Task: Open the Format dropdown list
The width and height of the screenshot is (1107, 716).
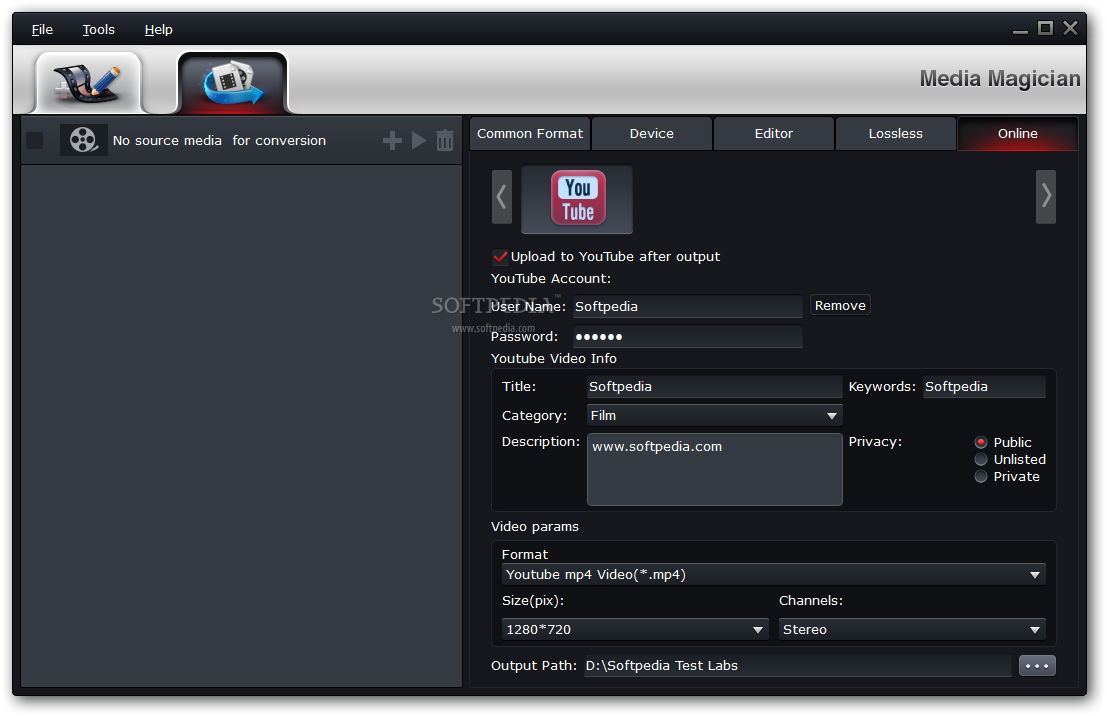Action: click(x=773, y=574)
